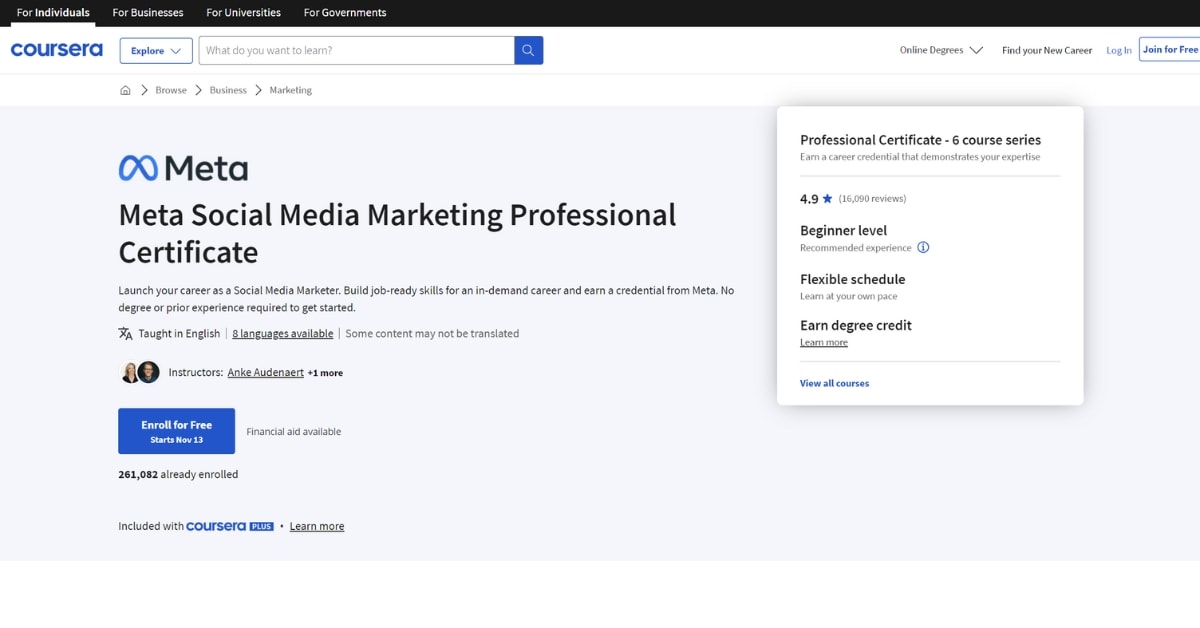Image resolution: width=1200 pixels, height=628 pixels.
Task: Expand the Online Degrees menu
Action: 941,50
